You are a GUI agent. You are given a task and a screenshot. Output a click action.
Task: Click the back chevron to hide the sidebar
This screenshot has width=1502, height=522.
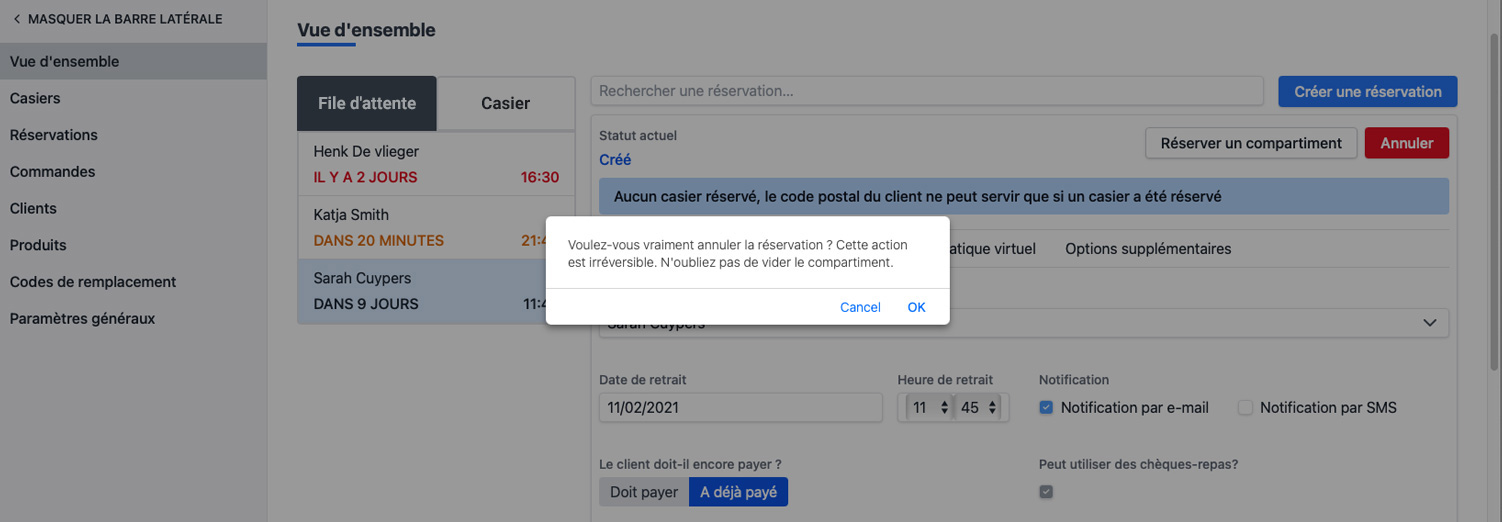[x=17, y=19]
